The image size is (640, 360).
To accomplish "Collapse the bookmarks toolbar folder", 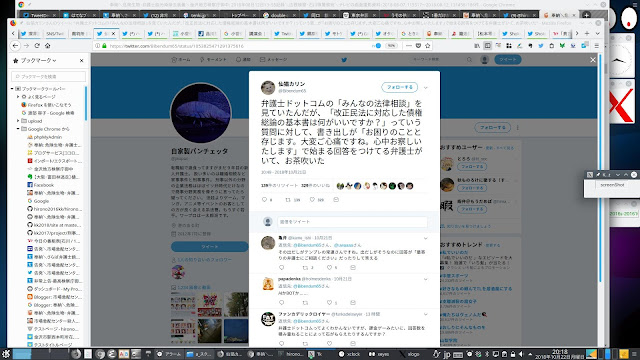I will pos(12,89).
